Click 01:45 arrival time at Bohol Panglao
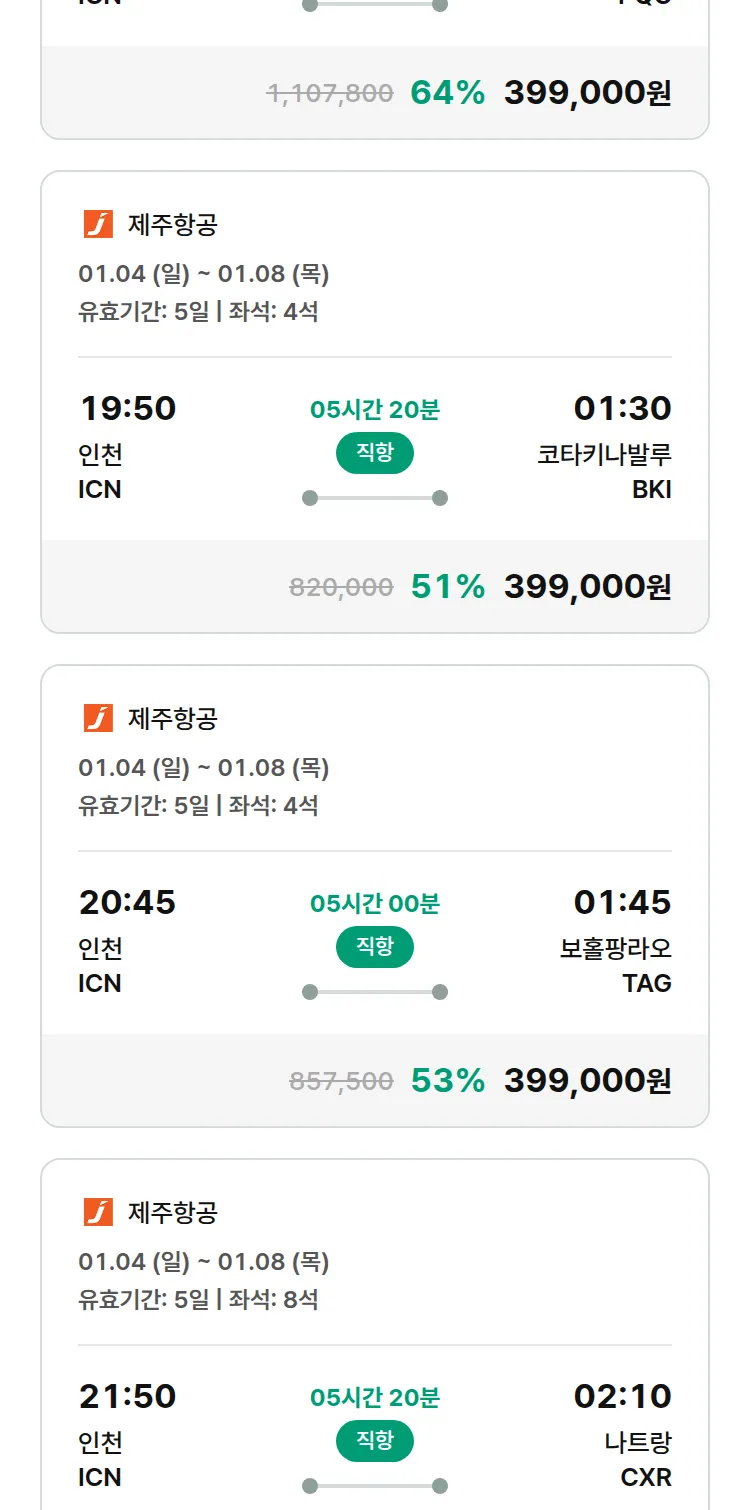 (x=622, y=902)
